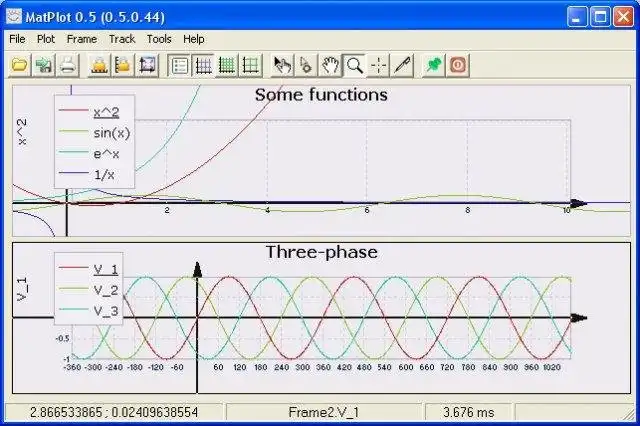Click the save/export disk icon
The image size is (640, 426).
[x=43, y=65]
